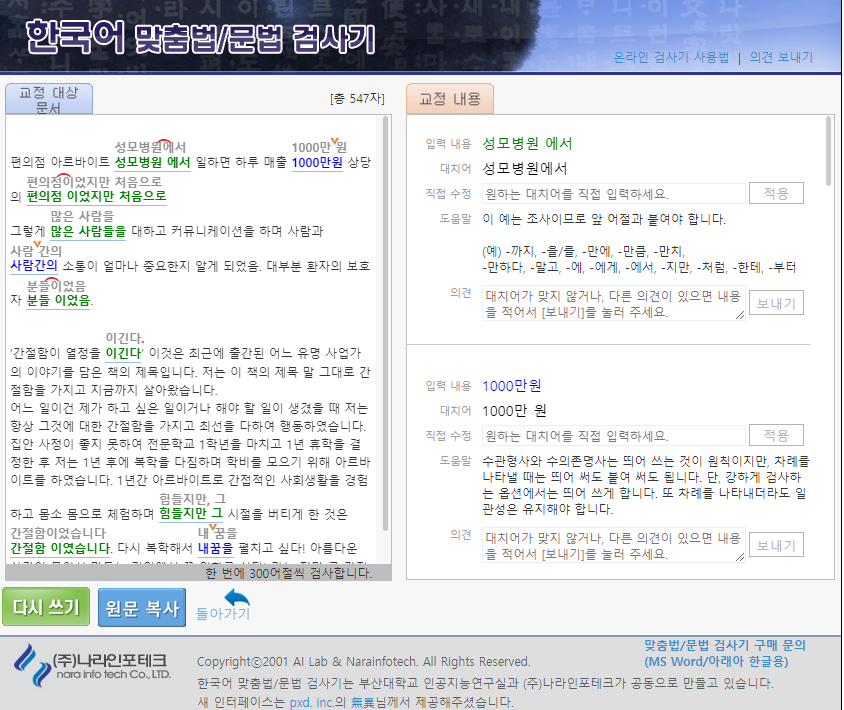Click replacement text 1000만 원 in 대치어 row
Image resolution: width=844 pixels, height=710 pixels.
[x=514, y=411]
